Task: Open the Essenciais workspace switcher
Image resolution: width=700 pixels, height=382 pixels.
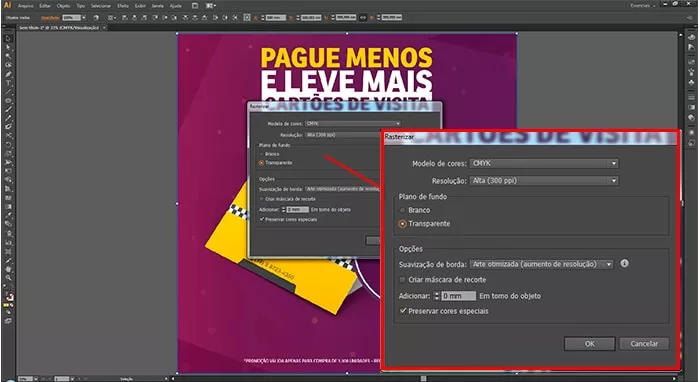Action: tap(643, 6)
